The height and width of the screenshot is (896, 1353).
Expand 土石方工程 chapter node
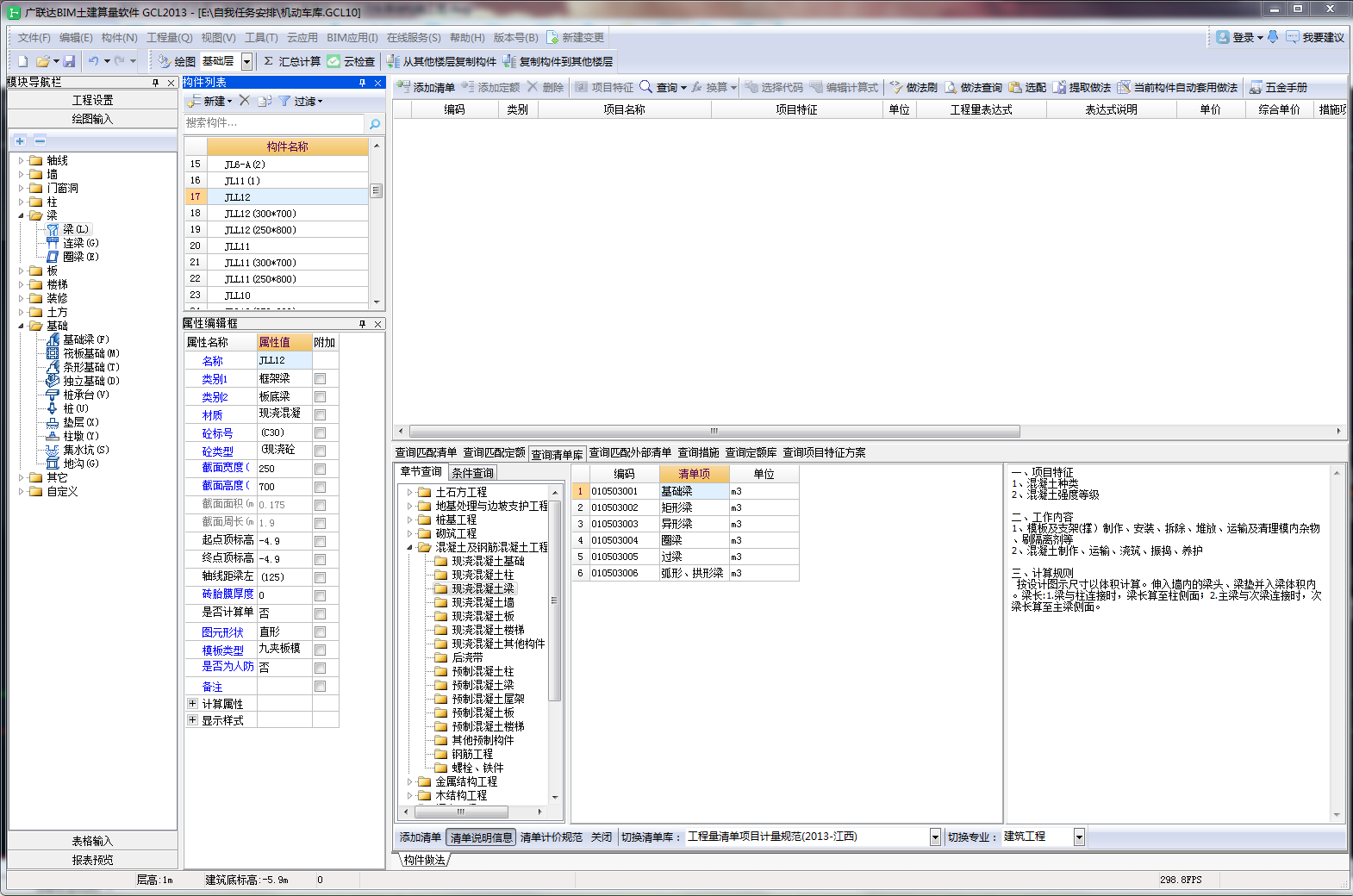pos(410,492)
